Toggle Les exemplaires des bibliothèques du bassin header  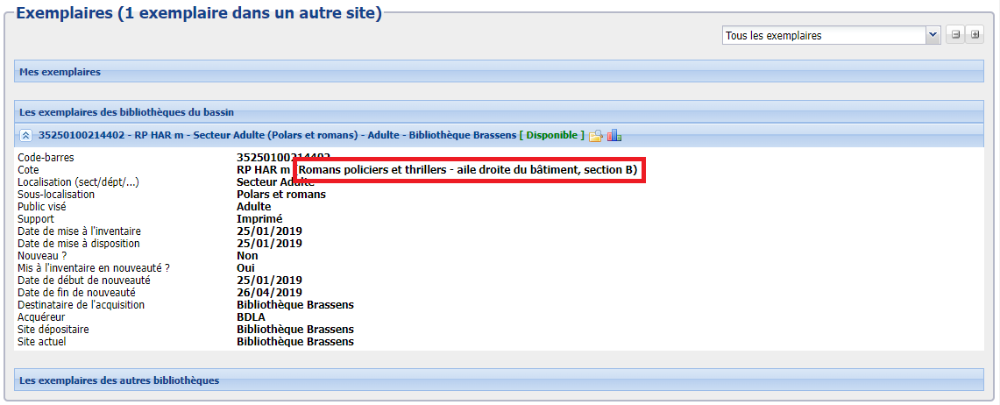tap(499, 112)
